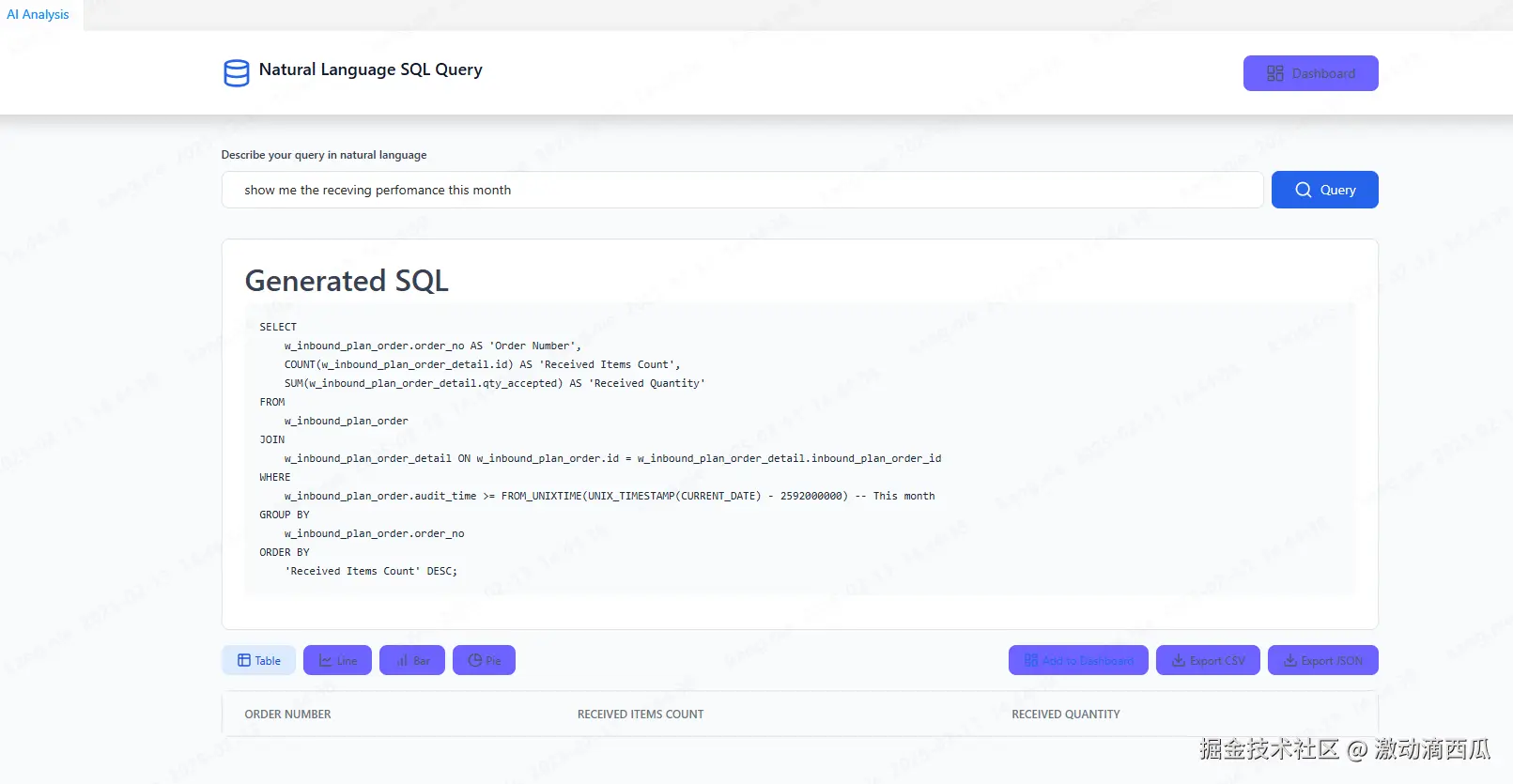Show results as a Pie chart
The height and width of the screenshot is (784, 1513).
click(x=484, y=660)
